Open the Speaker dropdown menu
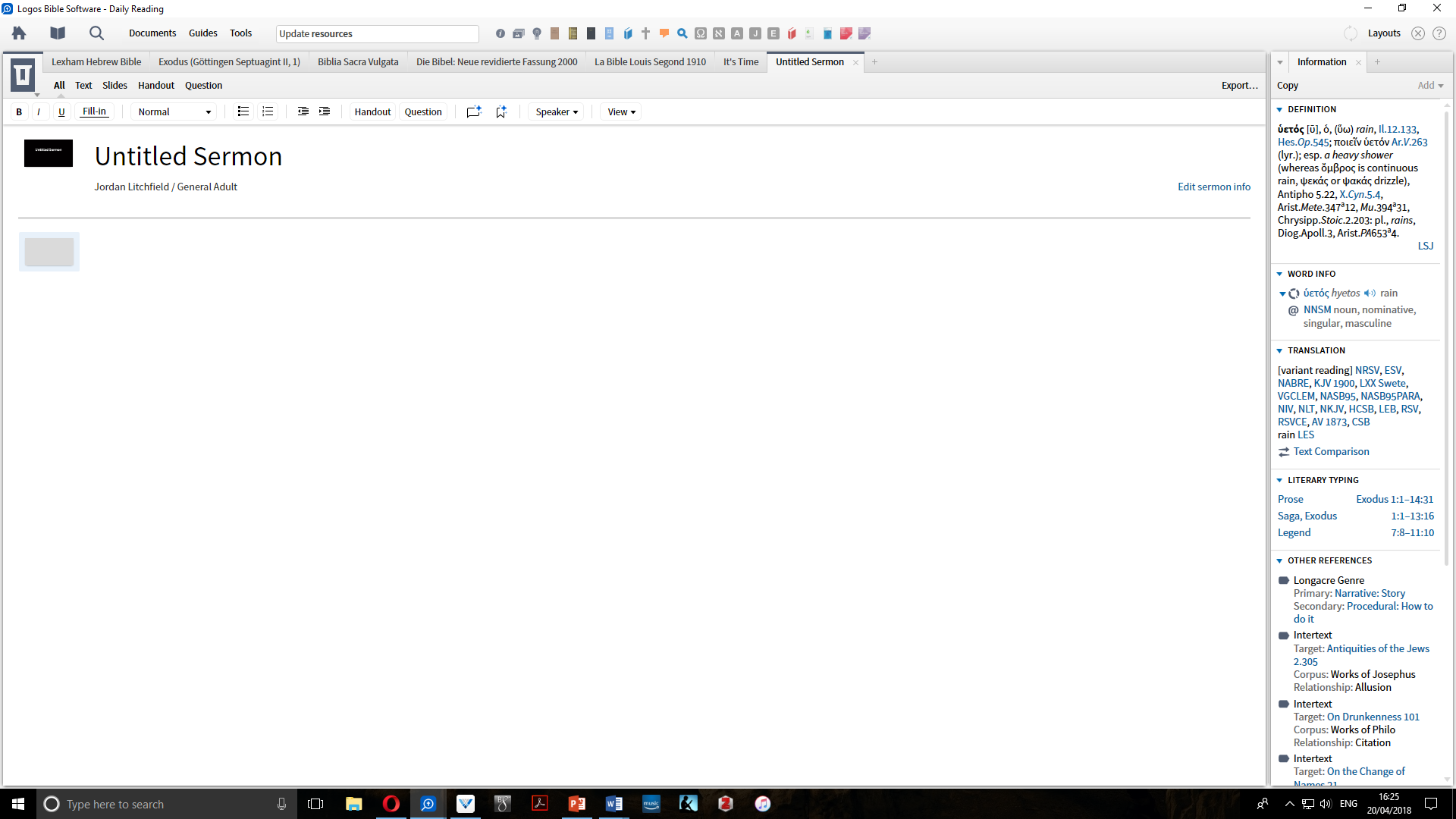Screen dimensions: 1456x819 click(x=556, y=111)
